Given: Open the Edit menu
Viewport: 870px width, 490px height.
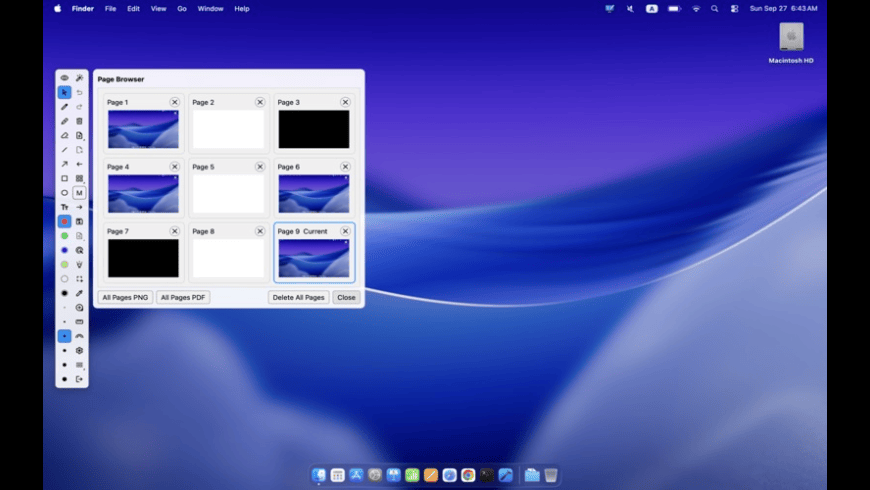Looking at the screenshot, I should [133, 9].
